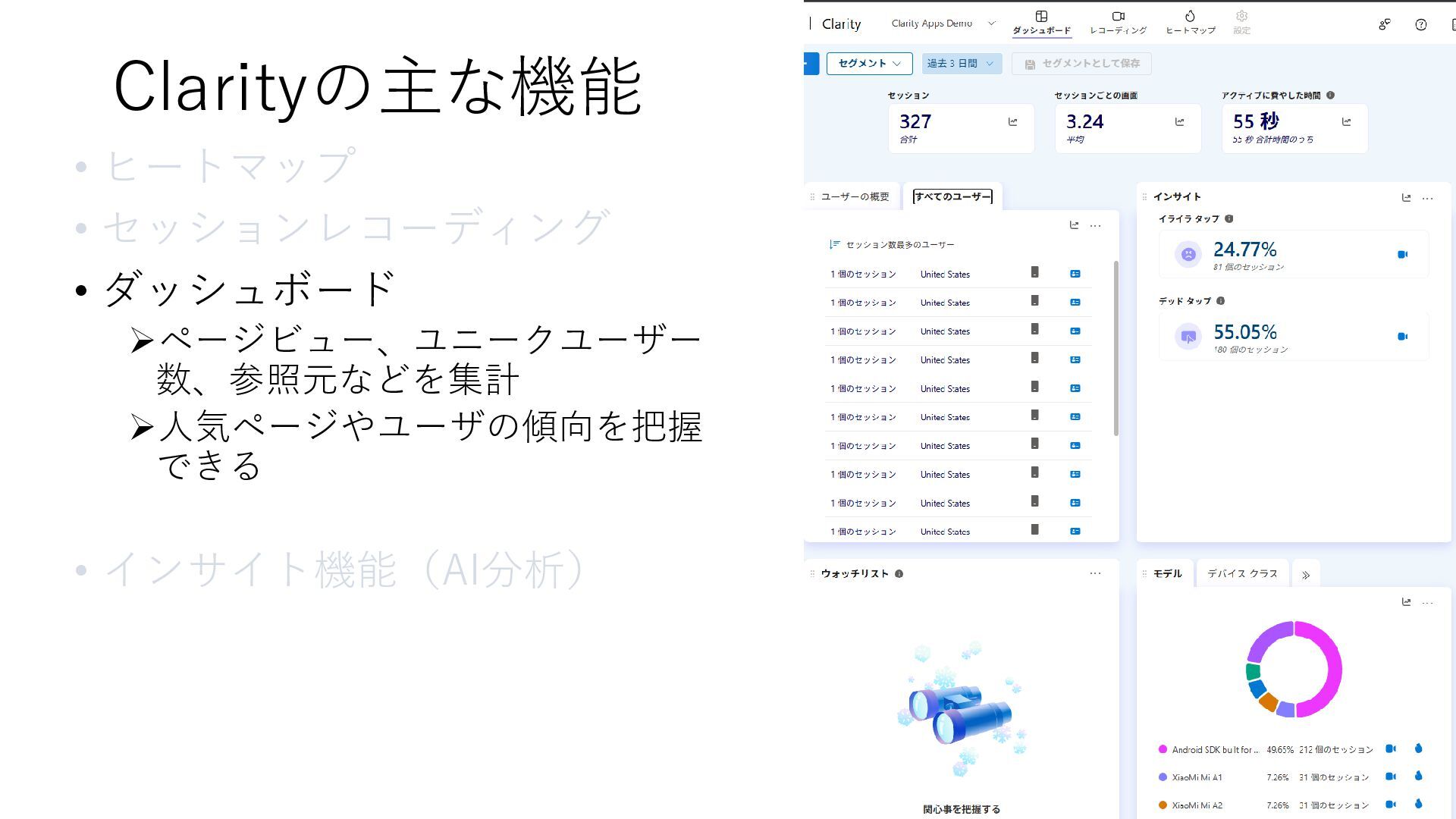
Task: Open the レコーディング tab
Action: click(1118, 23)
